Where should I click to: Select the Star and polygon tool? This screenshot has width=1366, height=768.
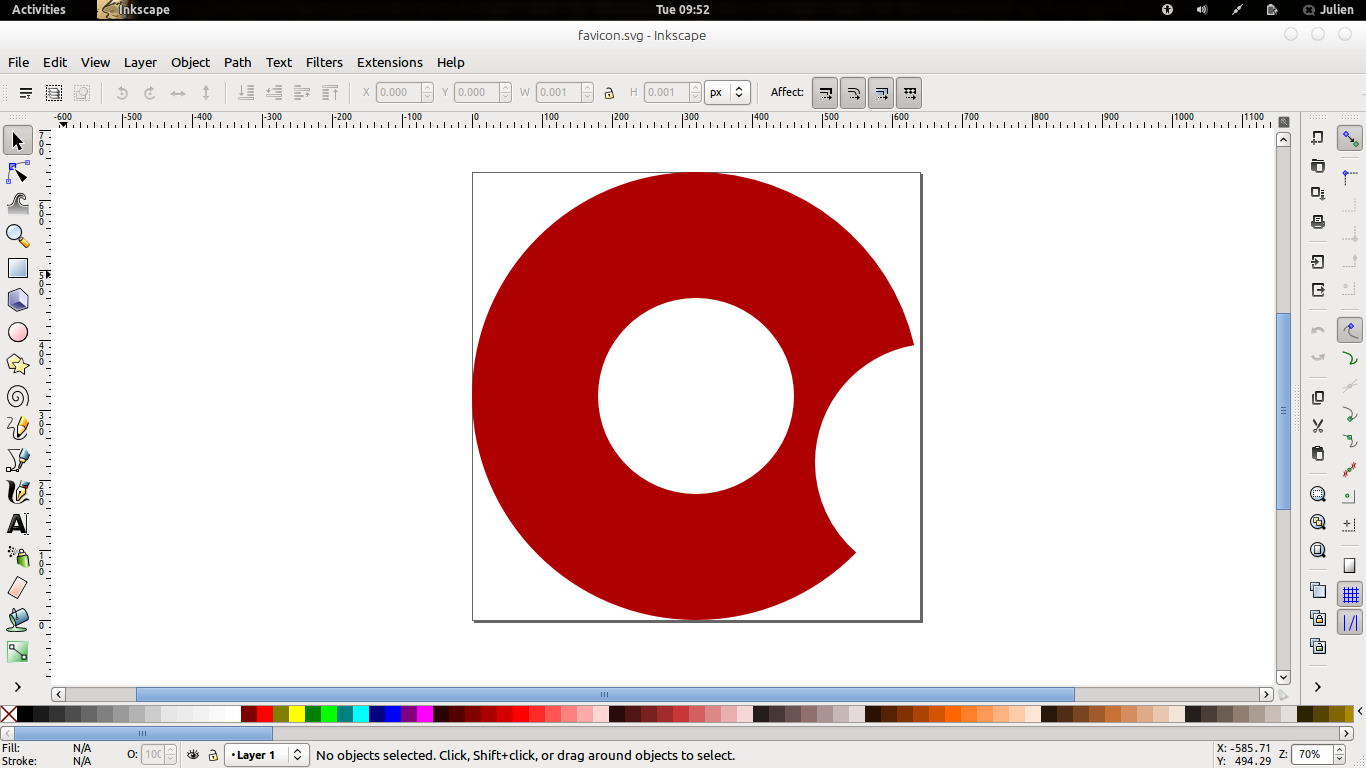pos(17,364)
